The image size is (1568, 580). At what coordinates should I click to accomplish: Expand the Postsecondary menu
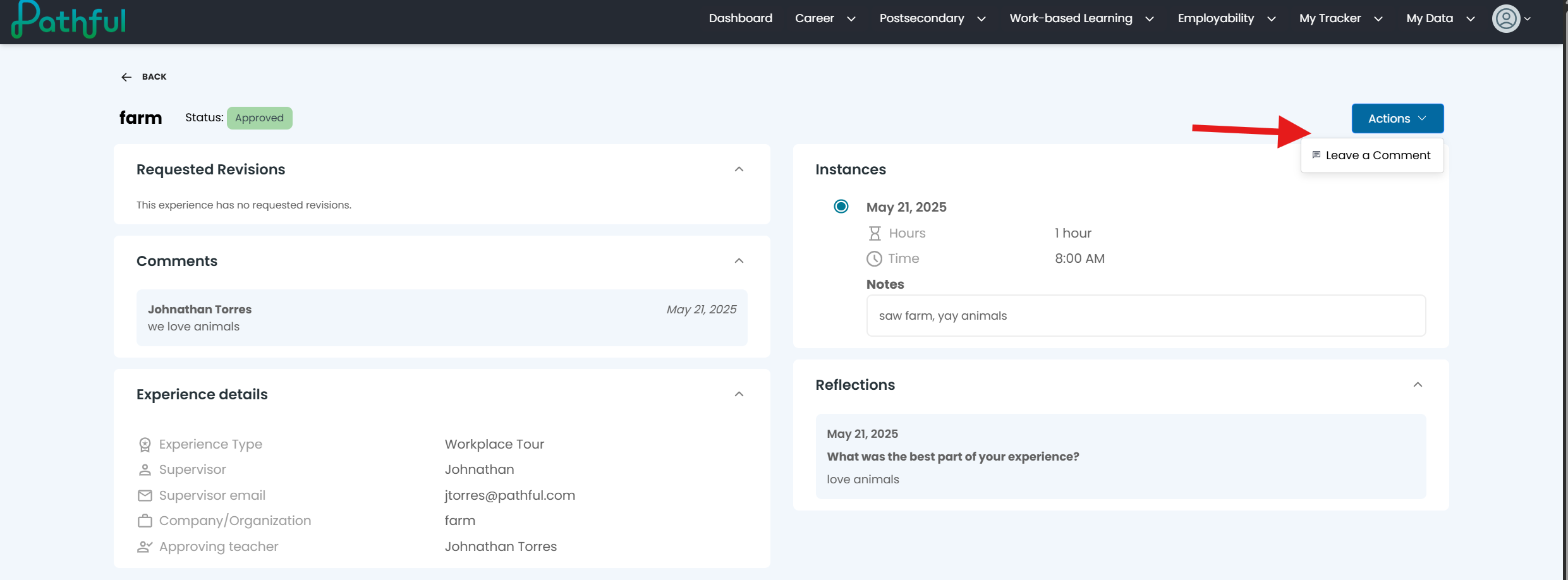(x=933, y=18)
